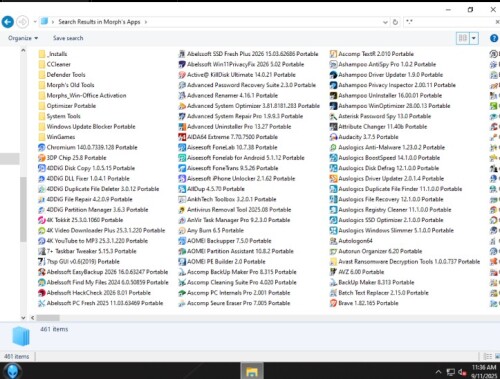Refresh the search results

395,22
